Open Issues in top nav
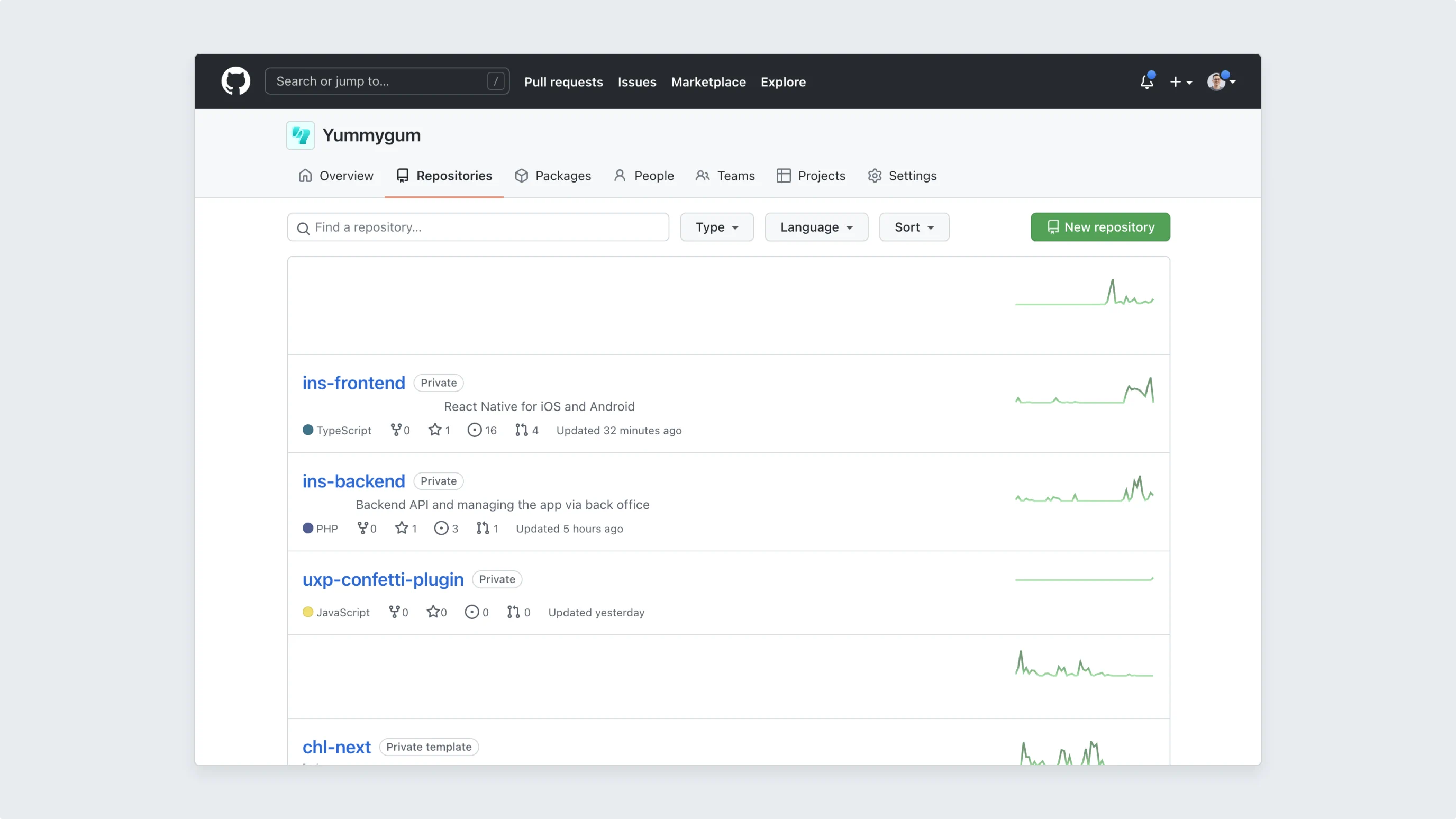The image size is (1456, 819). pyautogui.click(x=637, y=82)
